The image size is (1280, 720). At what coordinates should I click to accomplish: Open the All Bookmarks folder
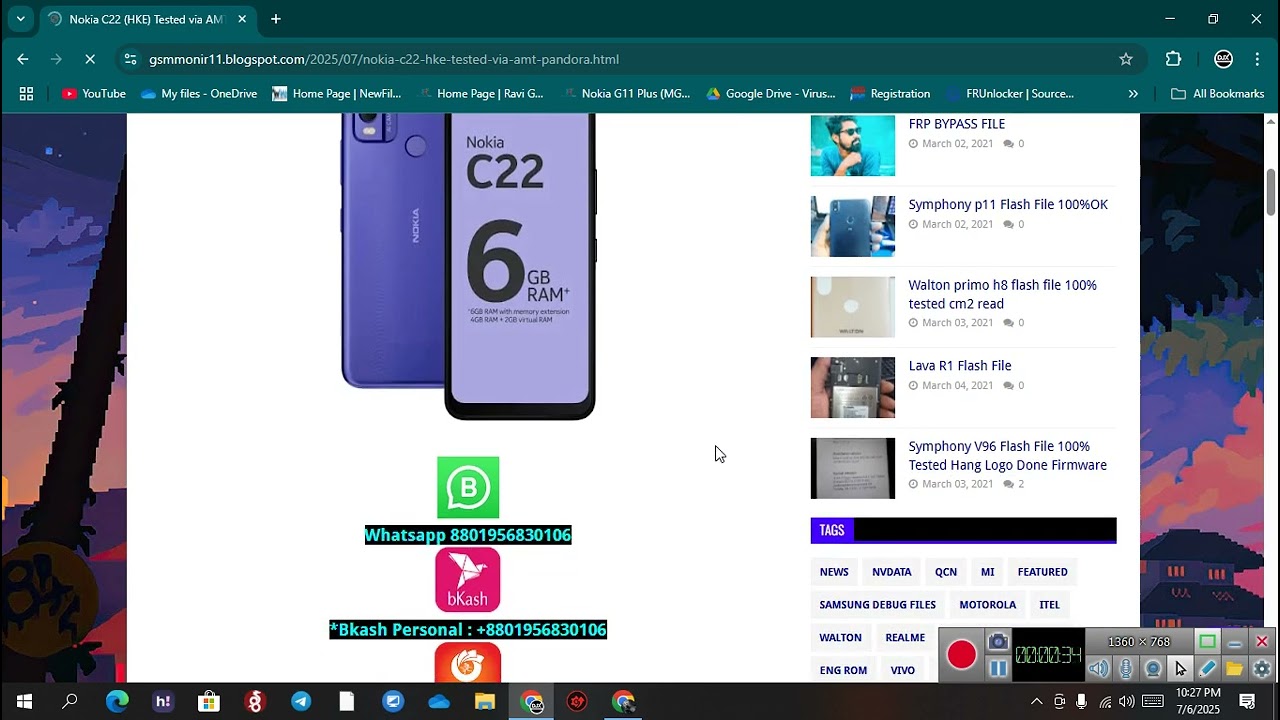pos(1218,93)
